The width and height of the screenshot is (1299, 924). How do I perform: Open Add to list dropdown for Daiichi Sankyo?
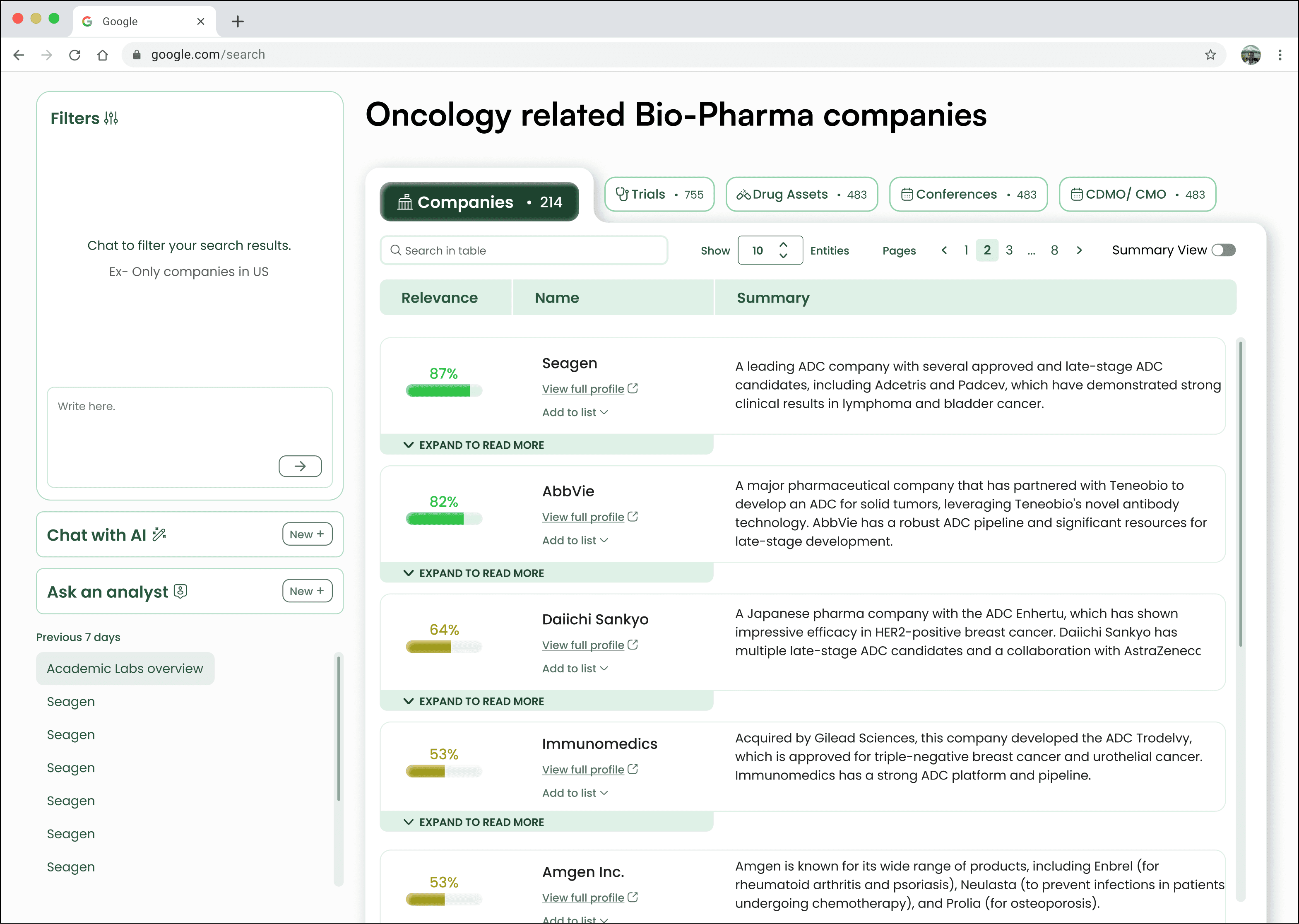pos(575,669)
